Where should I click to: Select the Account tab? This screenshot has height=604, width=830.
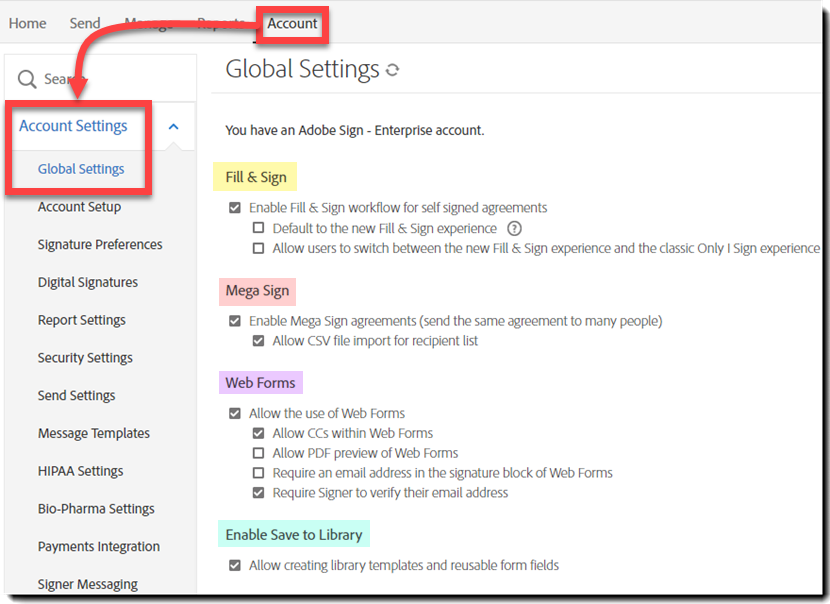[292, 23]
